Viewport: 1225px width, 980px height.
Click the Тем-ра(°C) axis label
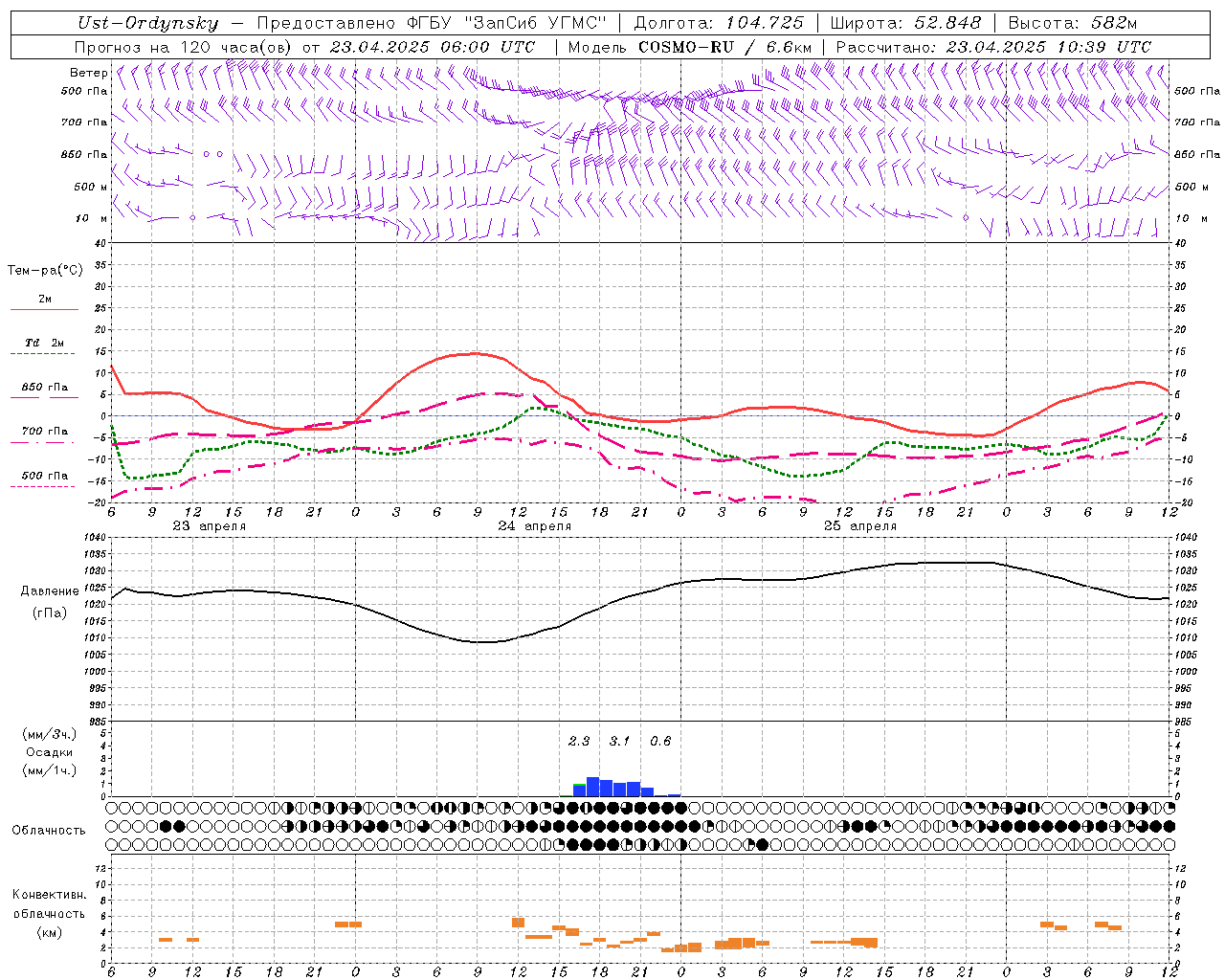45,271
